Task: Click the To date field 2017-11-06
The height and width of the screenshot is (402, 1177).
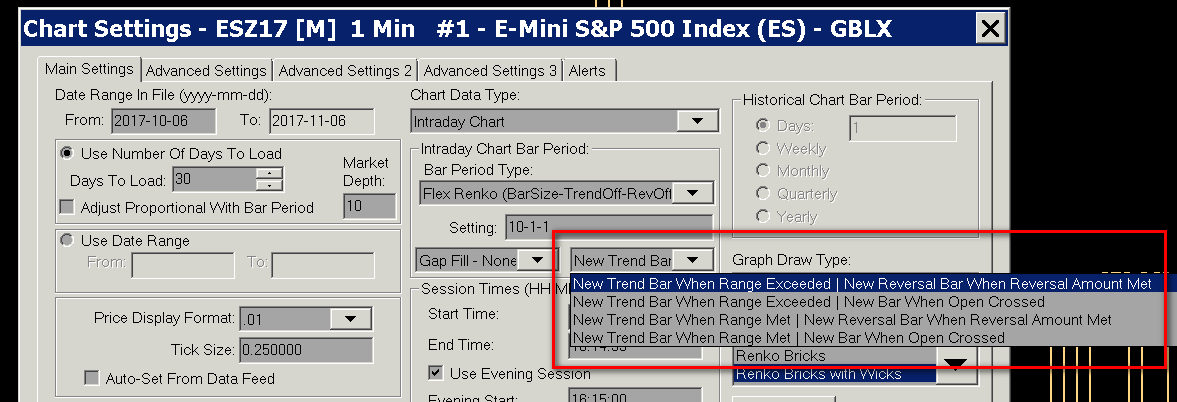Action: click(321, 121)
